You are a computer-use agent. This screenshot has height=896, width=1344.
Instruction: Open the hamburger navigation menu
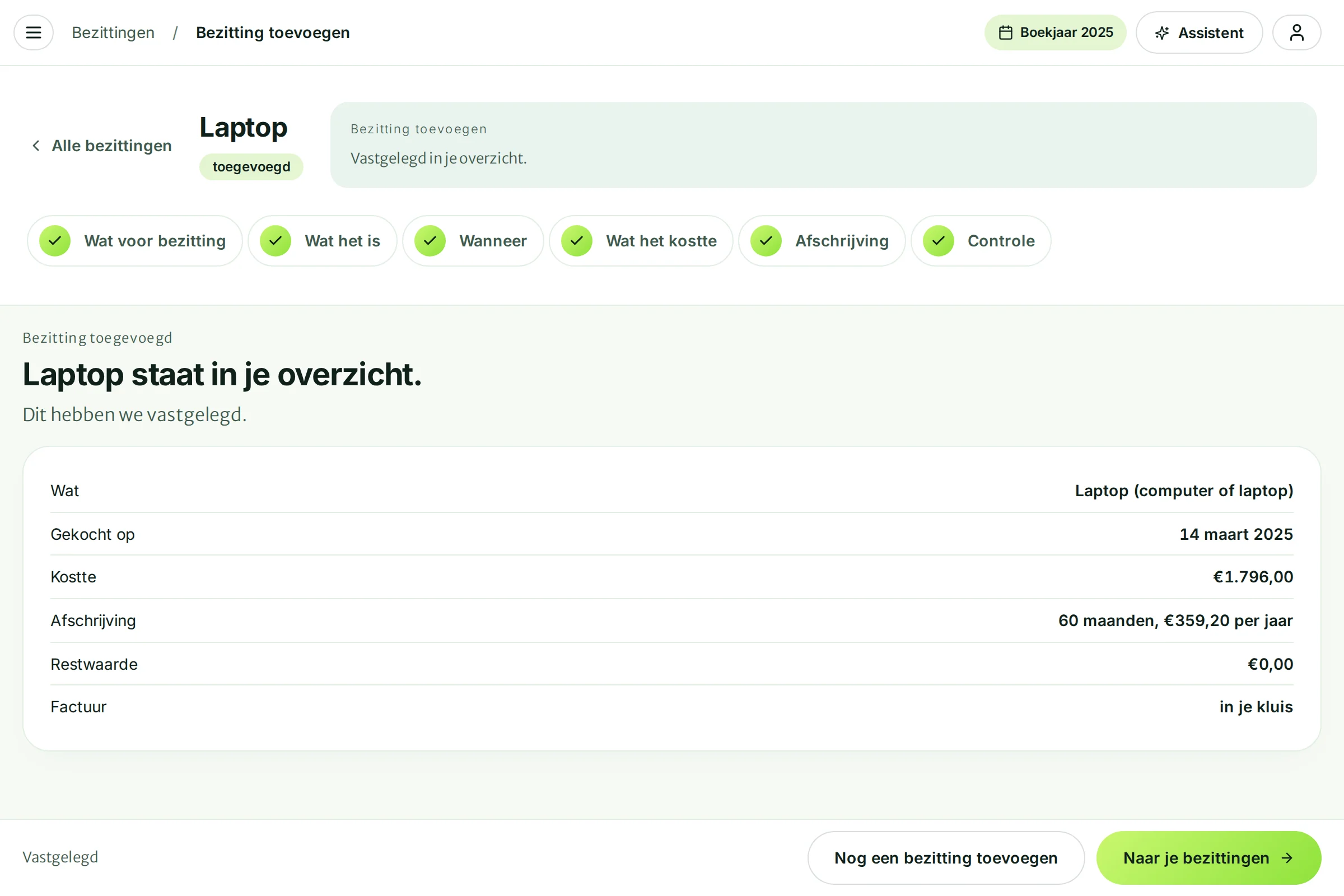point(33,32)
